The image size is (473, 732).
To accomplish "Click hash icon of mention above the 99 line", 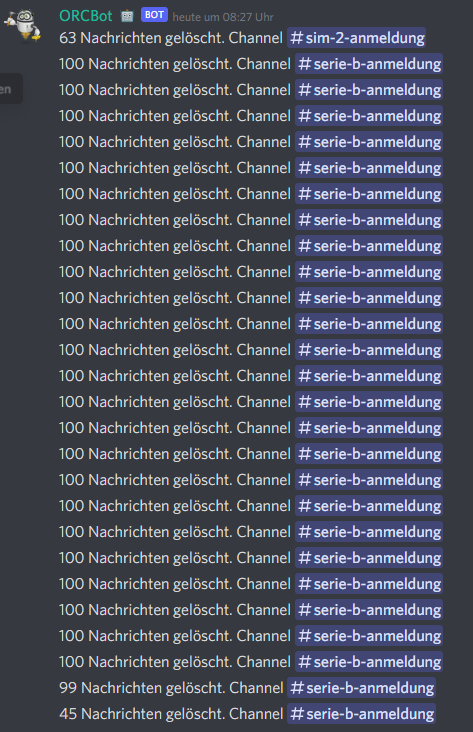I will [304, 662].
